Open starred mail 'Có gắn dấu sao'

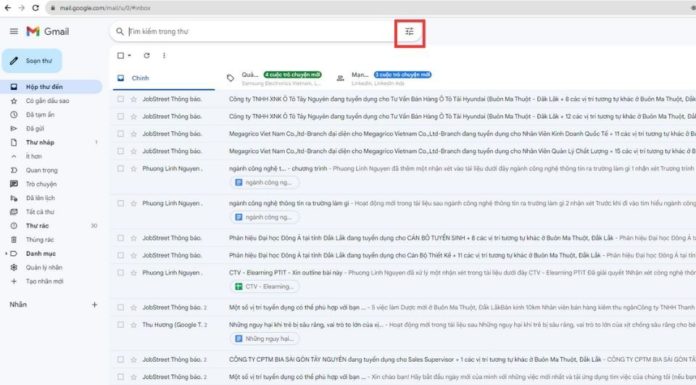[x=47, y=101]
